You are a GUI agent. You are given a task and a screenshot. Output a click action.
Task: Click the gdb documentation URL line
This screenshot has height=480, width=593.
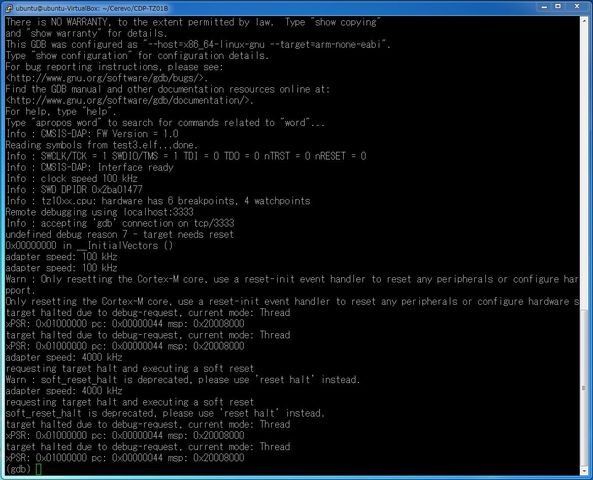click(130, 100)
